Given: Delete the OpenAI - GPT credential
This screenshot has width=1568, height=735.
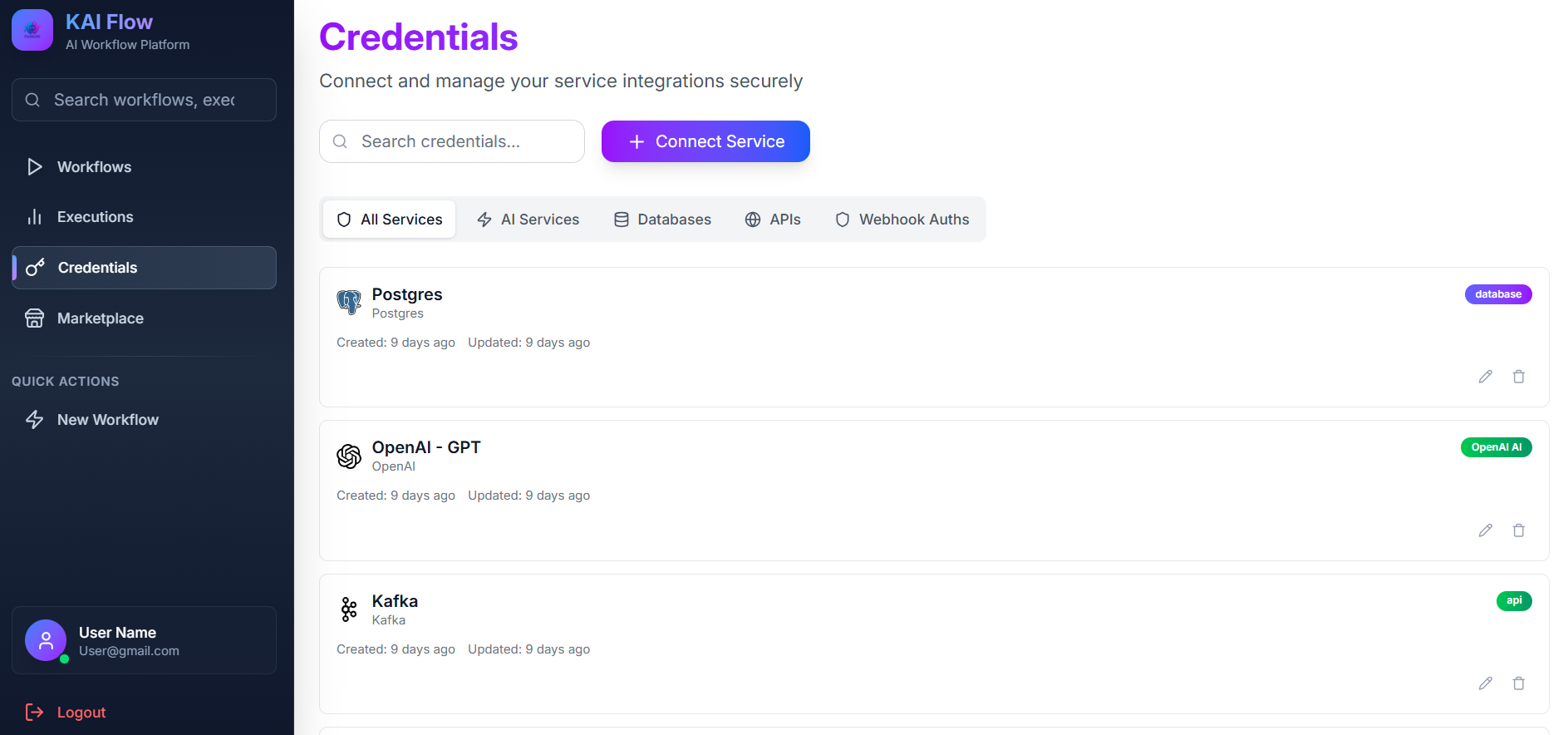Looking at the screenshot, I should pos(1519,530).
